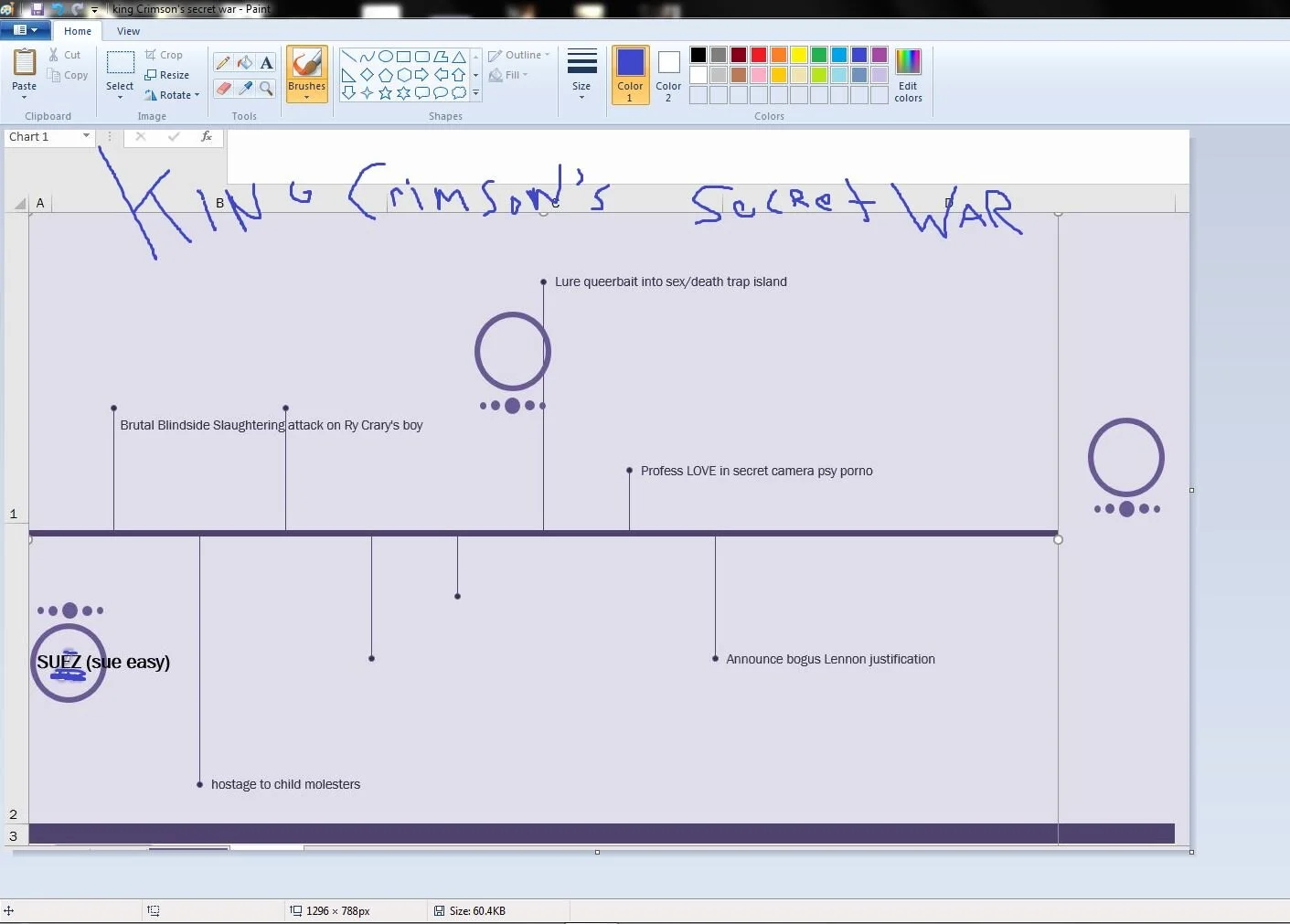
Task: Select the Right triangle shape
Action: 348,75
